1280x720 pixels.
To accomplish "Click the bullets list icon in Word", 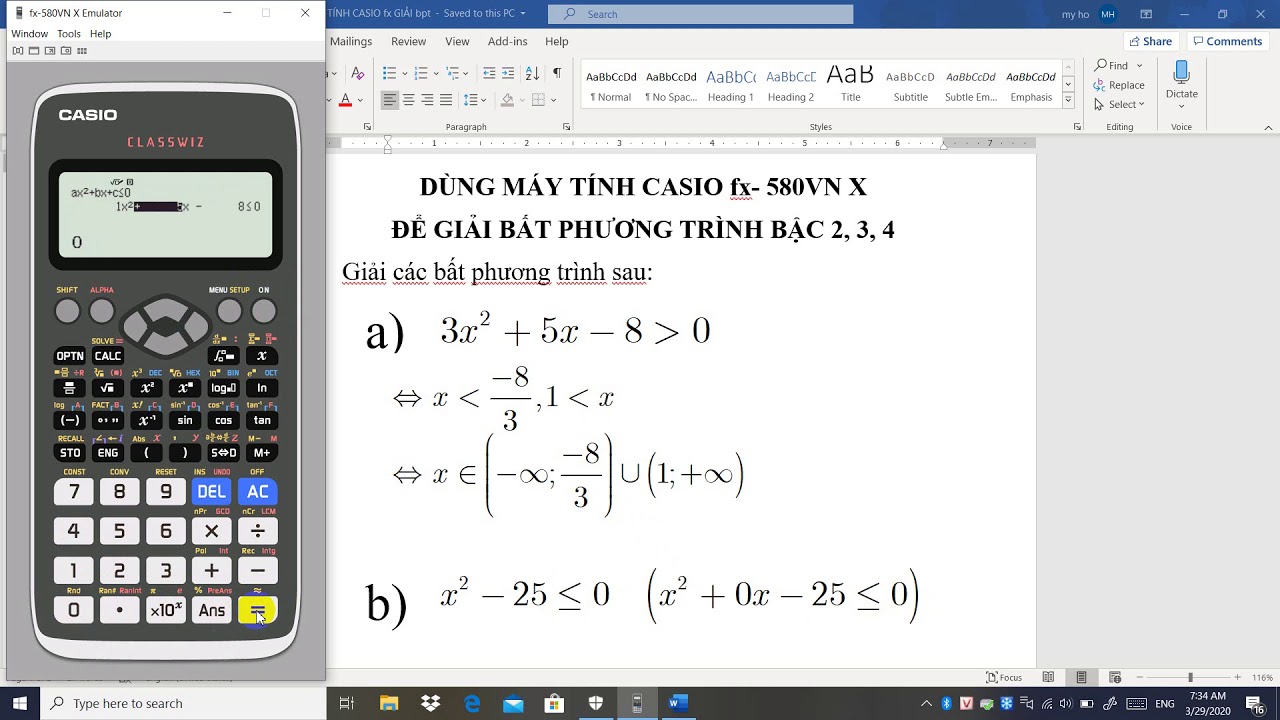I will pos(390,73).
